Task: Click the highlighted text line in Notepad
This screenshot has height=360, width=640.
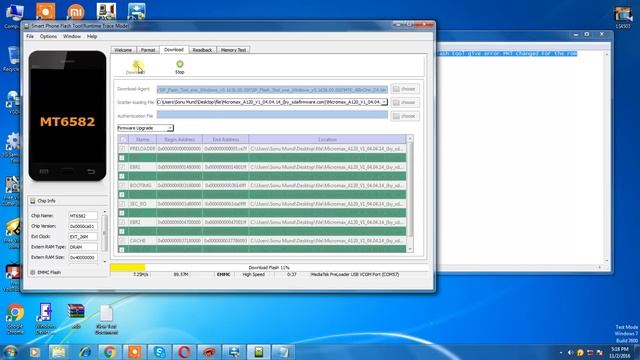Action: coord(508,53)
